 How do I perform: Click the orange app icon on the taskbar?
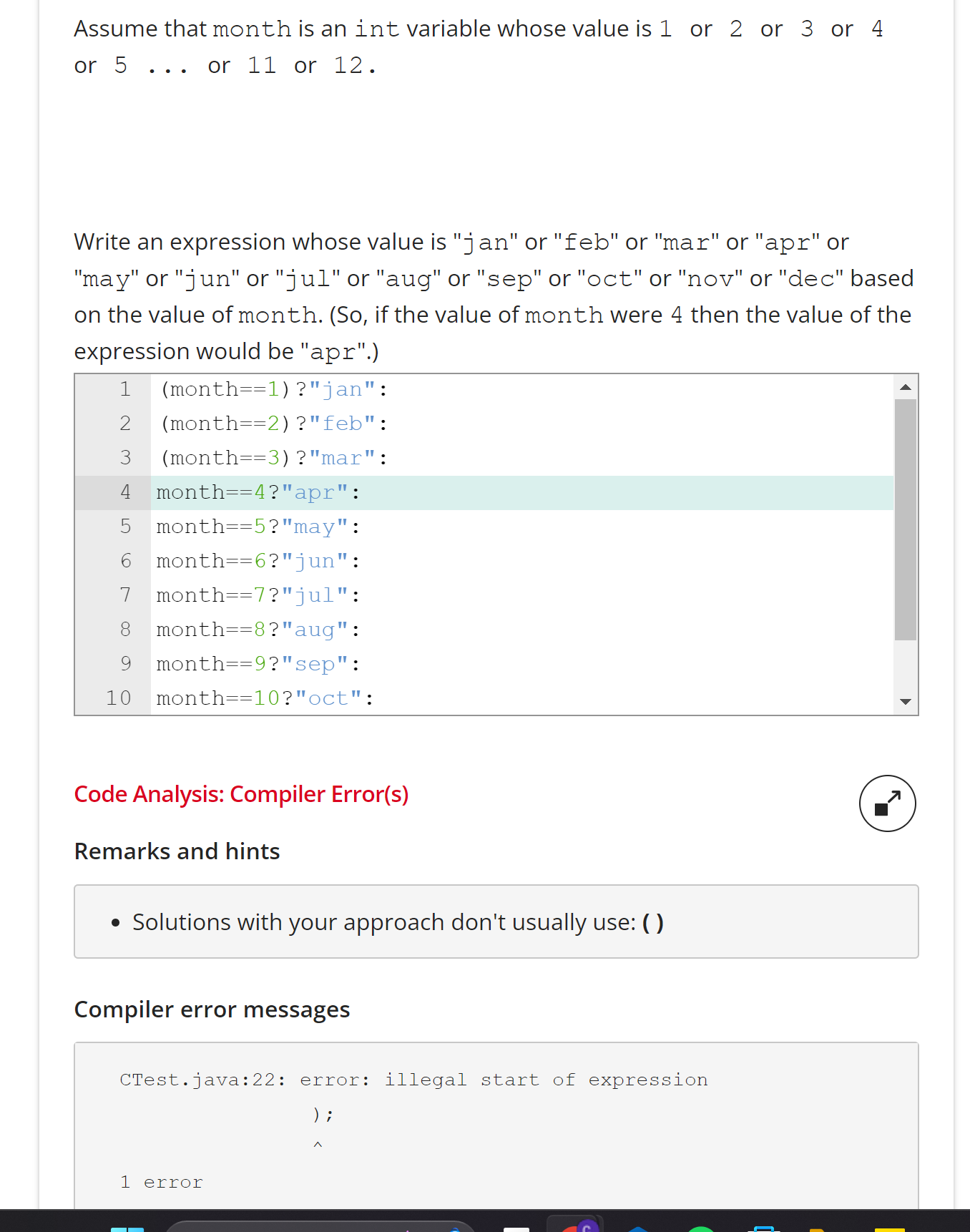[x=819, y=1228]
